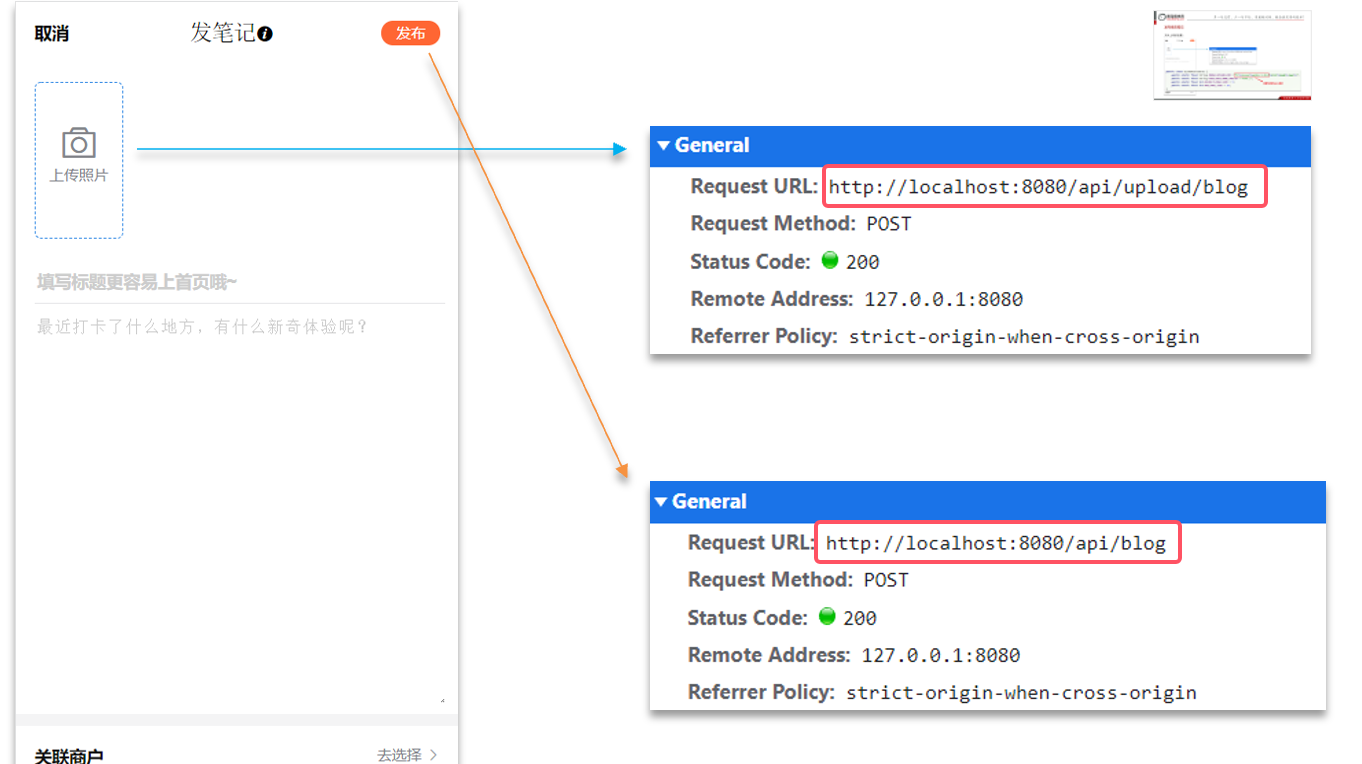Click upper panel Referrer Policy value
Screen dimensions: 1362x764
[x=1024, y=336]
